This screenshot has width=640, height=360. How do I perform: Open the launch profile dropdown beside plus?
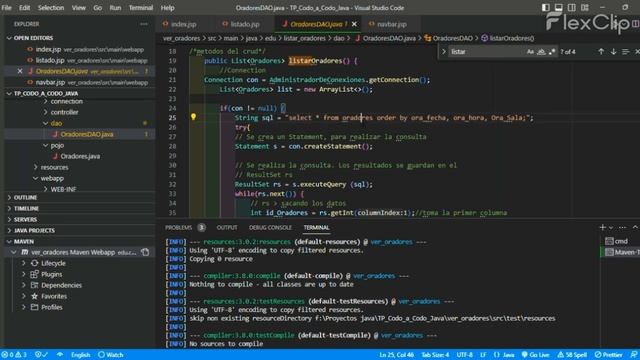(611, 227)
